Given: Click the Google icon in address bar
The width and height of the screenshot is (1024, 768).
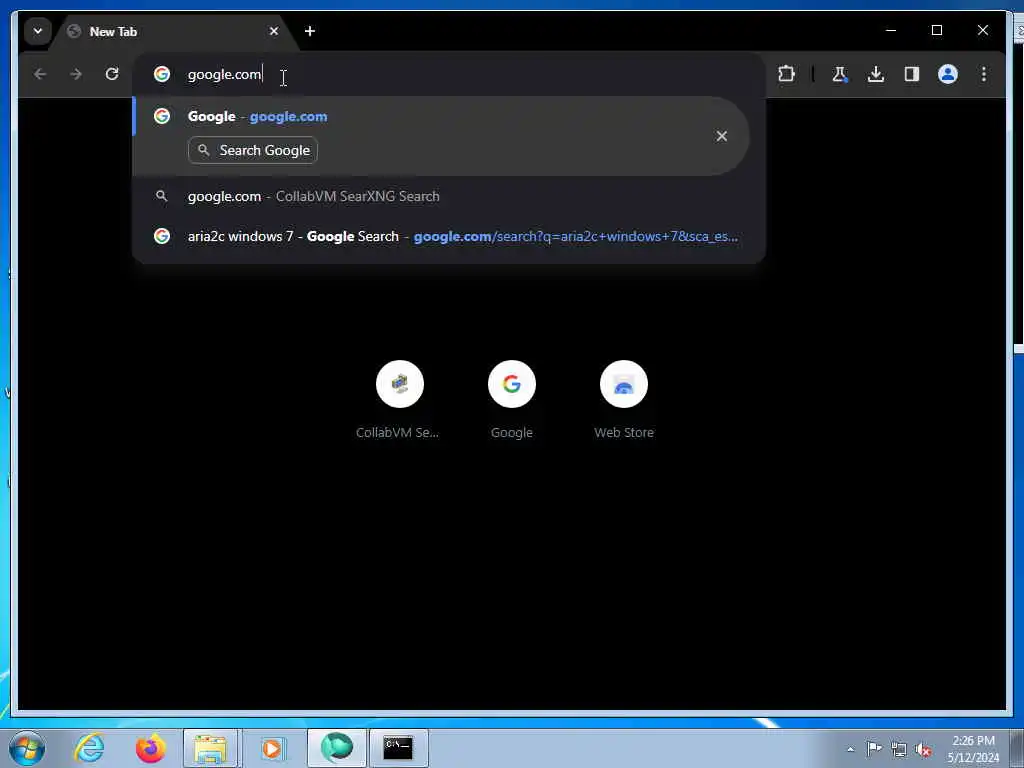Looking at the screenshot, I should click(162, 74).
